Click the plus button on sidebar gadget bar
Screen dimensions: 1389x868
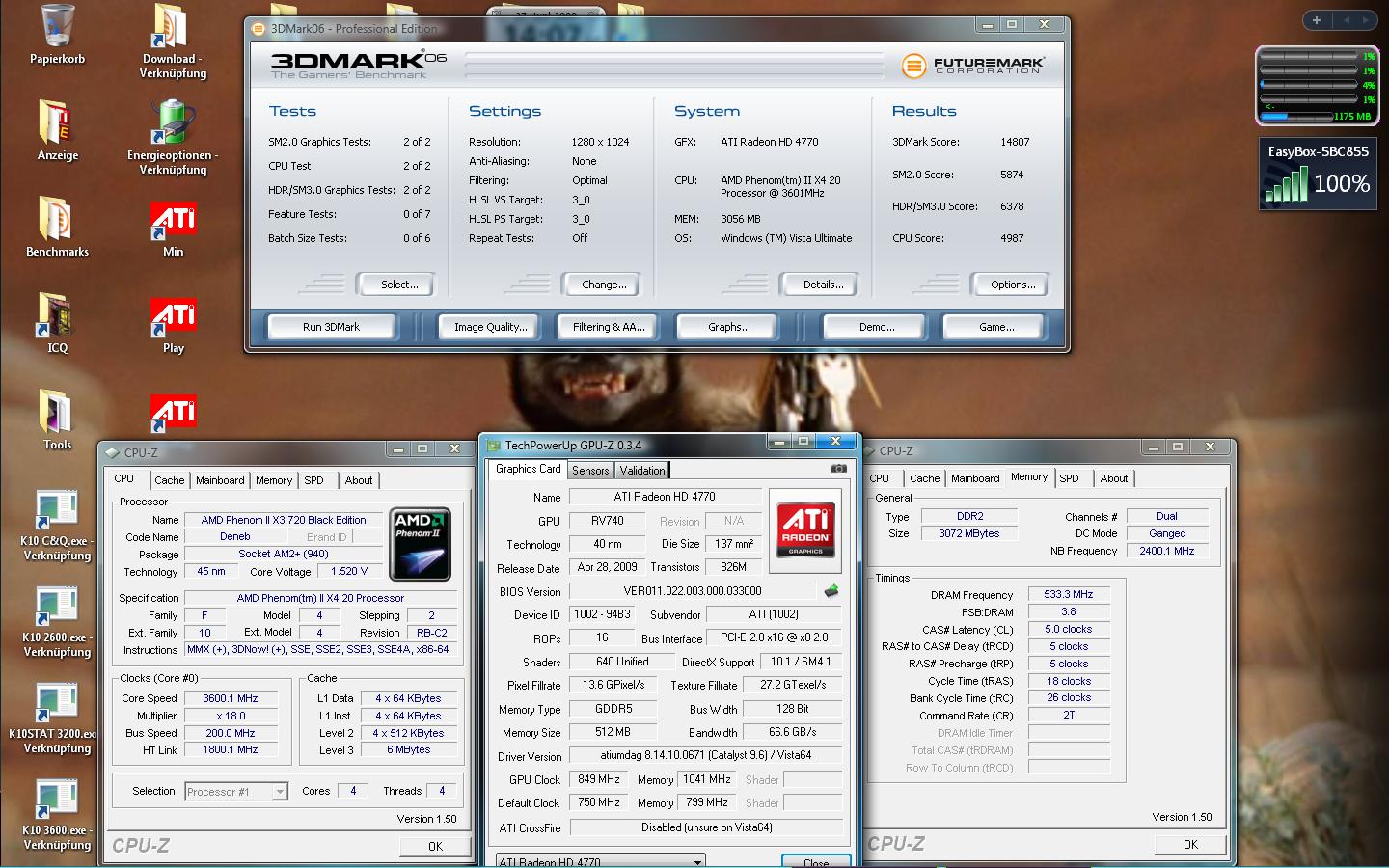(1316, 19)
